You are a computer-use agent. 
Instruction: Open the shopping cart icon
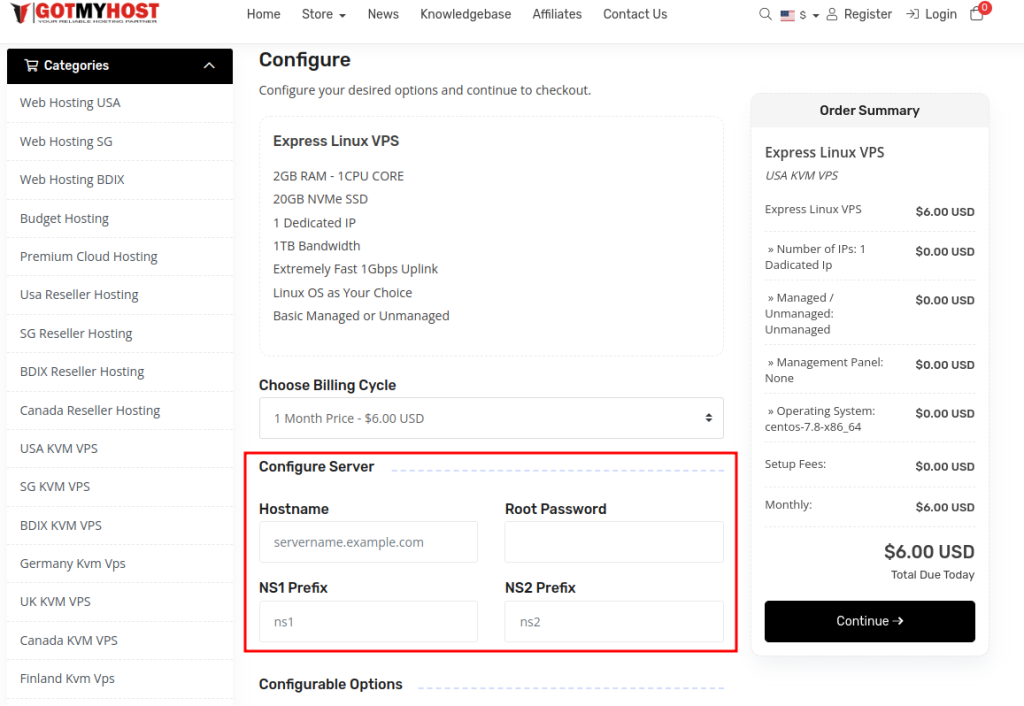(977, 14)
